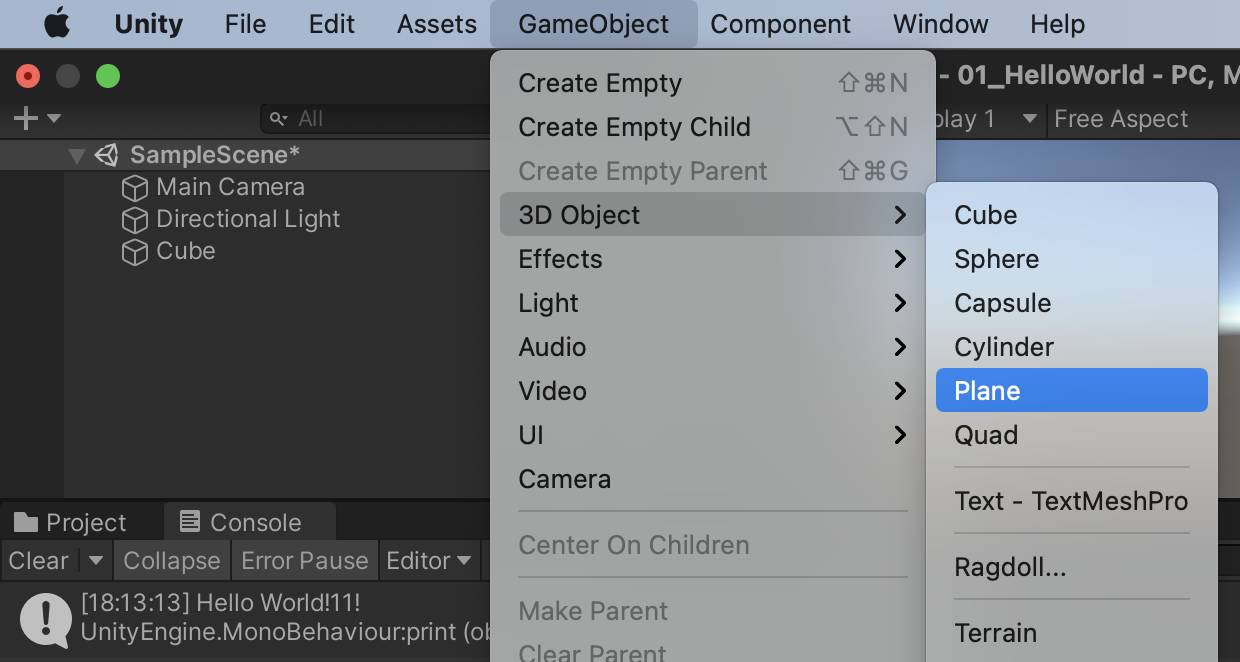The height and width of the screenshot is (662, 1240).
Task: Toggle the Collapse option in Console
Action: pos(171,561)
